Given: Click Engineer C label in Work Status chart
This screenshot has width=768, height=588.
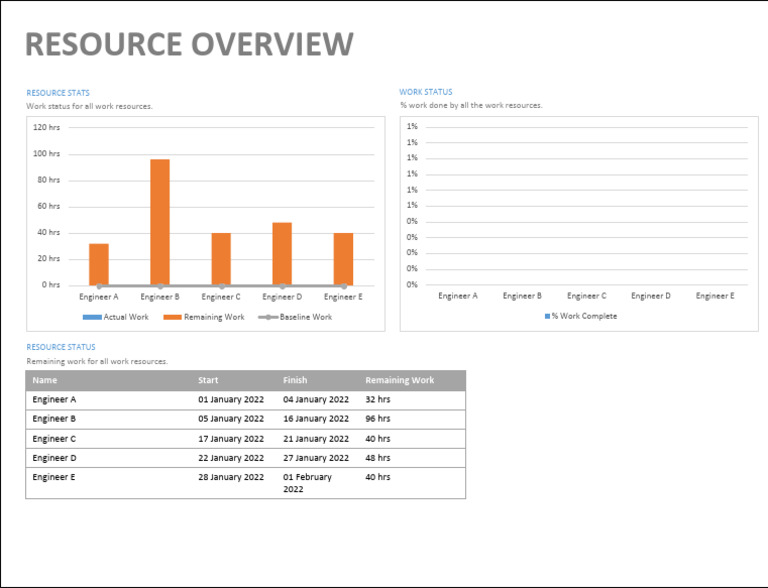Looking at the screenshot, I should point(586,296).
